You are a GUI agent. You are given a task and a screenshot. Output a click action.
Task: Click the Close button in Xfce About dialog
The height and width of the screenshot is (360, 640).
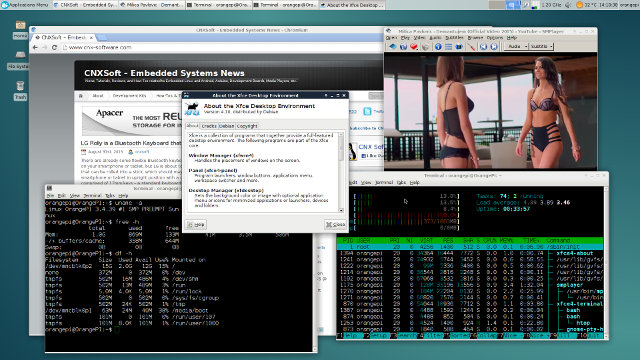336,224
